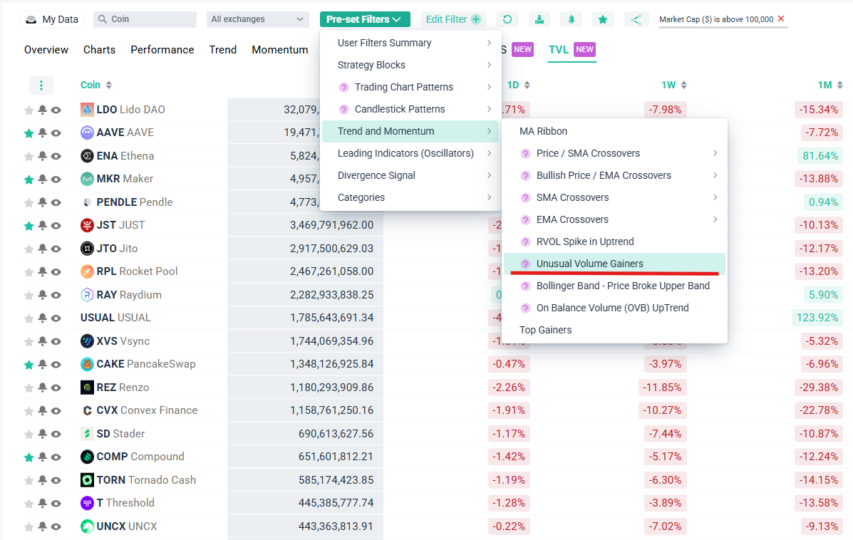Click the refresh icon in the filter toolbar
The image size is (853, 540).
click(x=508, y=19)
